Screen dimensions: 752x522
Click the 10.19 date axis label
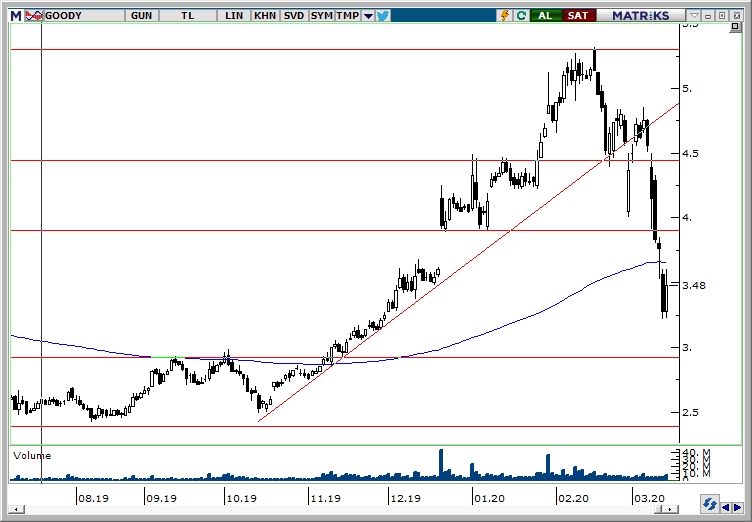pos(241,498)
